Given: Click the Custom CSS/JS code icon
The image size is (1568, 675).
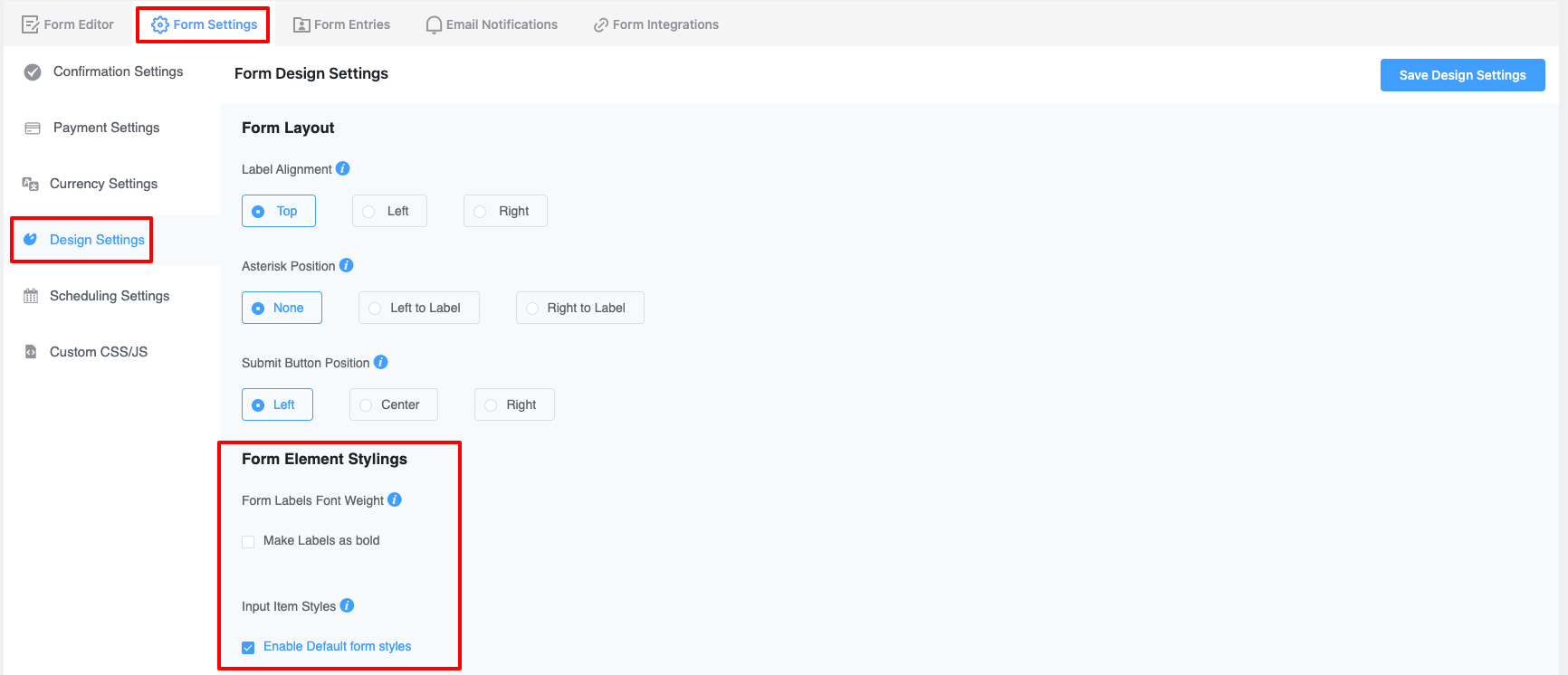Looking at the screenshot, I should click(x=31, y=352).
